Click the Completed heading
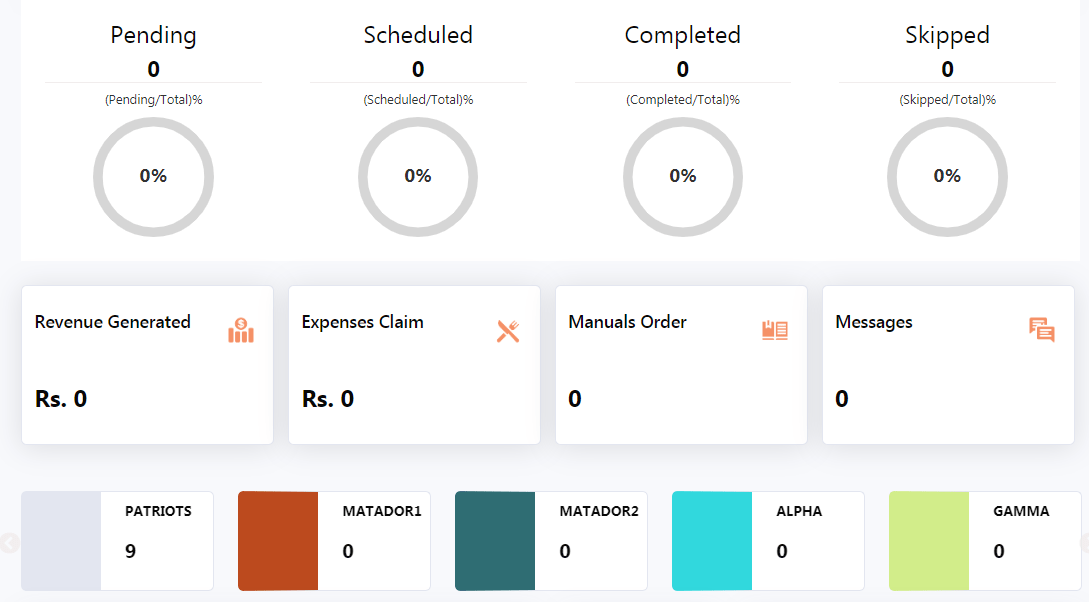This screenshot has height=602, width=1089. coord(683,35)
